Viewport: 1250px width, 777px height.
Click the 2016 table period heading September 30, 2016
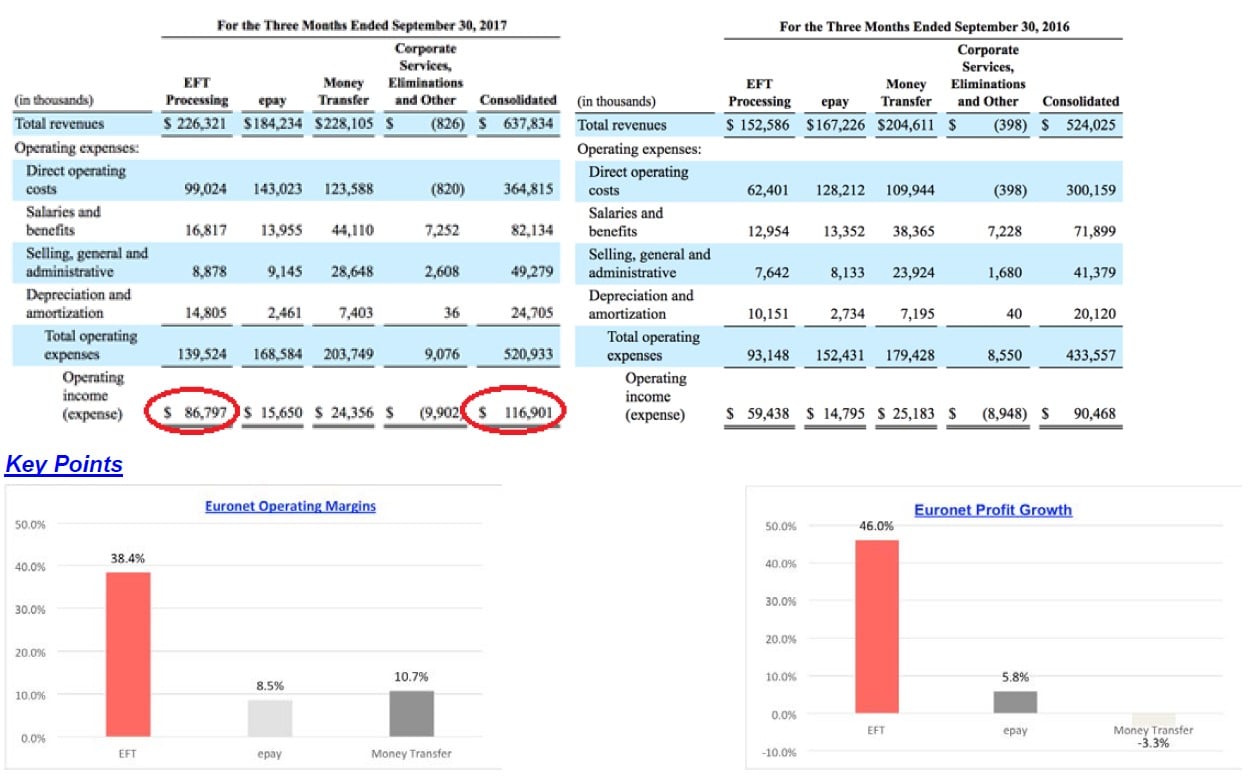pos(922,27)
